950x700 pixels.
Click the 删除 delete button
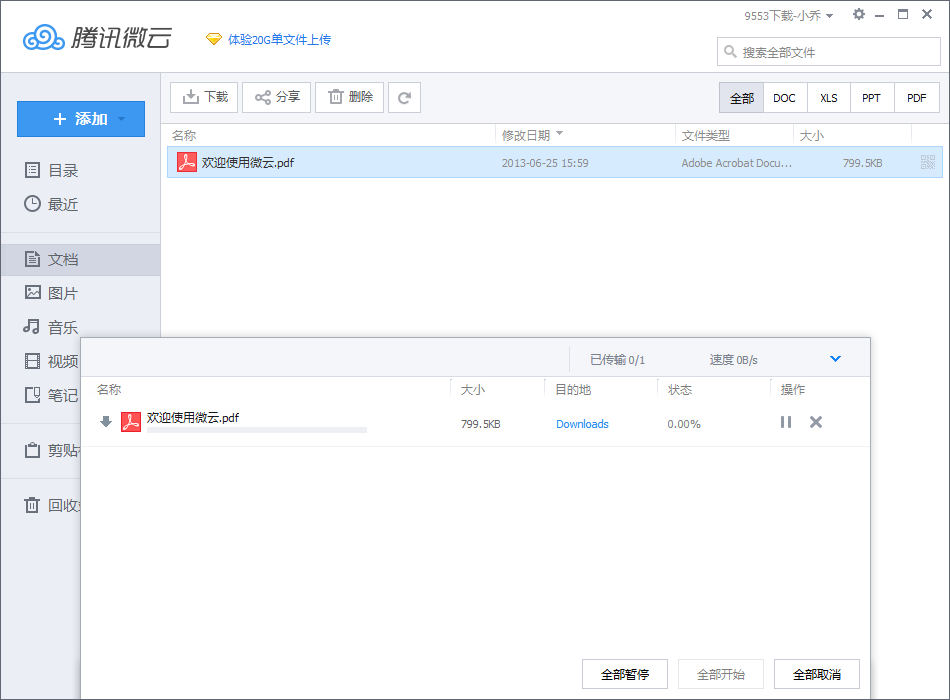pos(350,97)
